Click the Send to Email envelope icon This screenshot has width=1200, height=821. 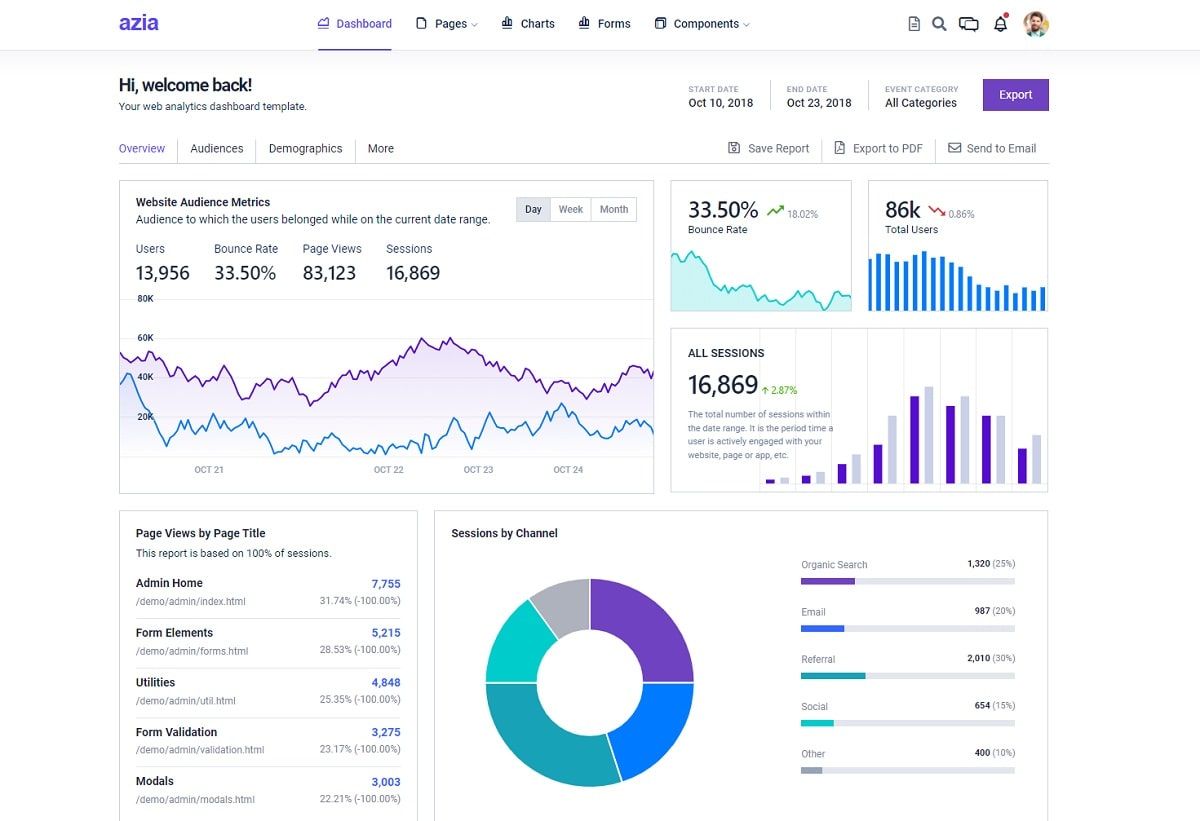coord(954,148)
